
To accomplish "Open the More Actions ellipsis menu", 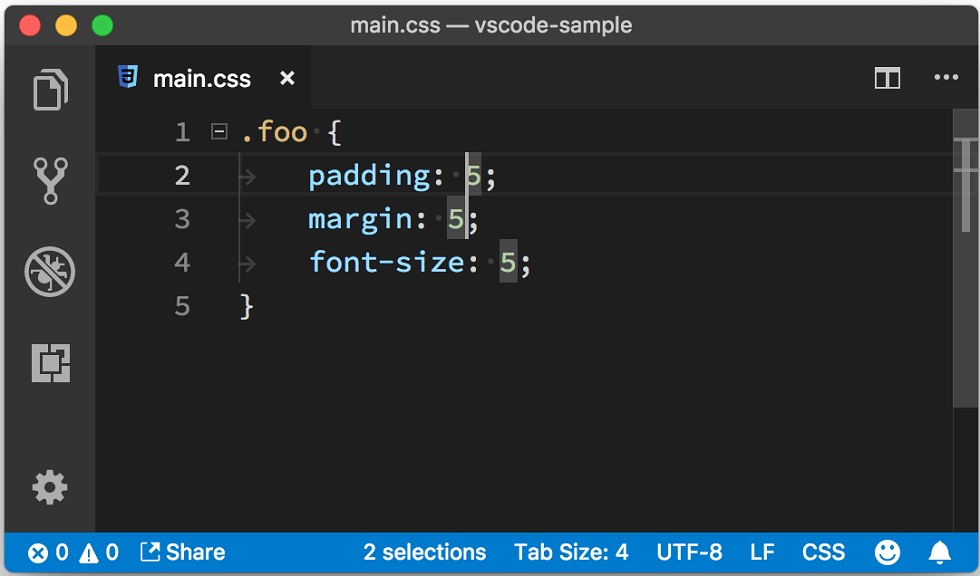I will pos(946,77).
